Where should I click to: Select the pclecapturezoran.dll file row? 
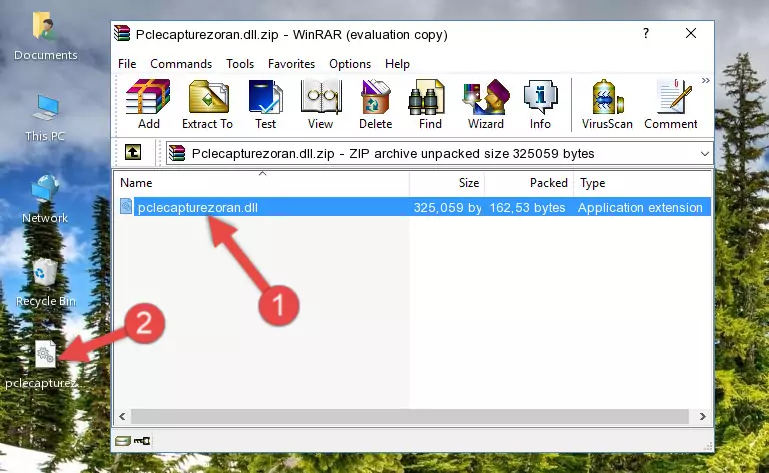click(413, 207)
